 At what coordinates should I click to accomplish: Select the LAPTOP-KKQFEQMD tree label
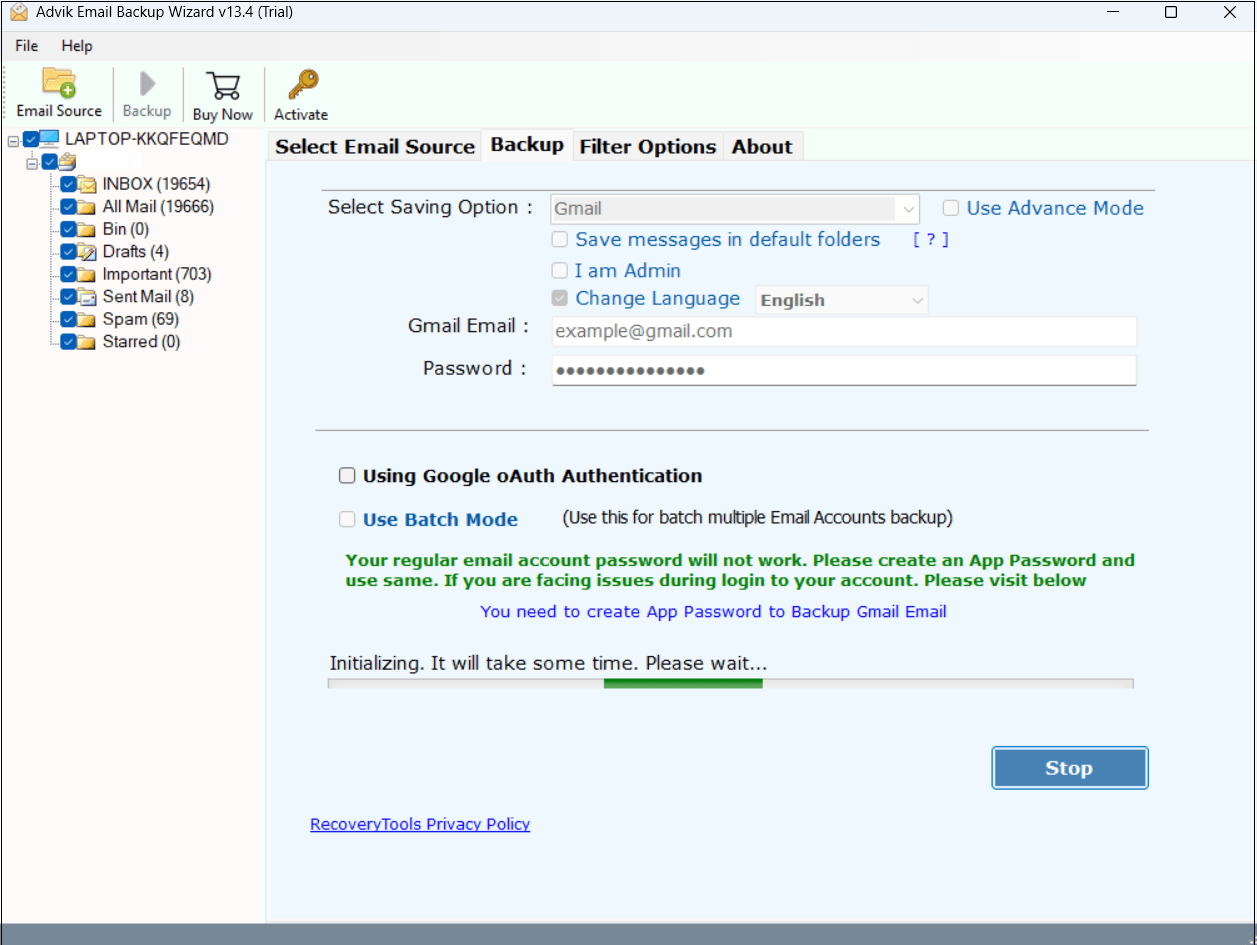tap(147, 139)
